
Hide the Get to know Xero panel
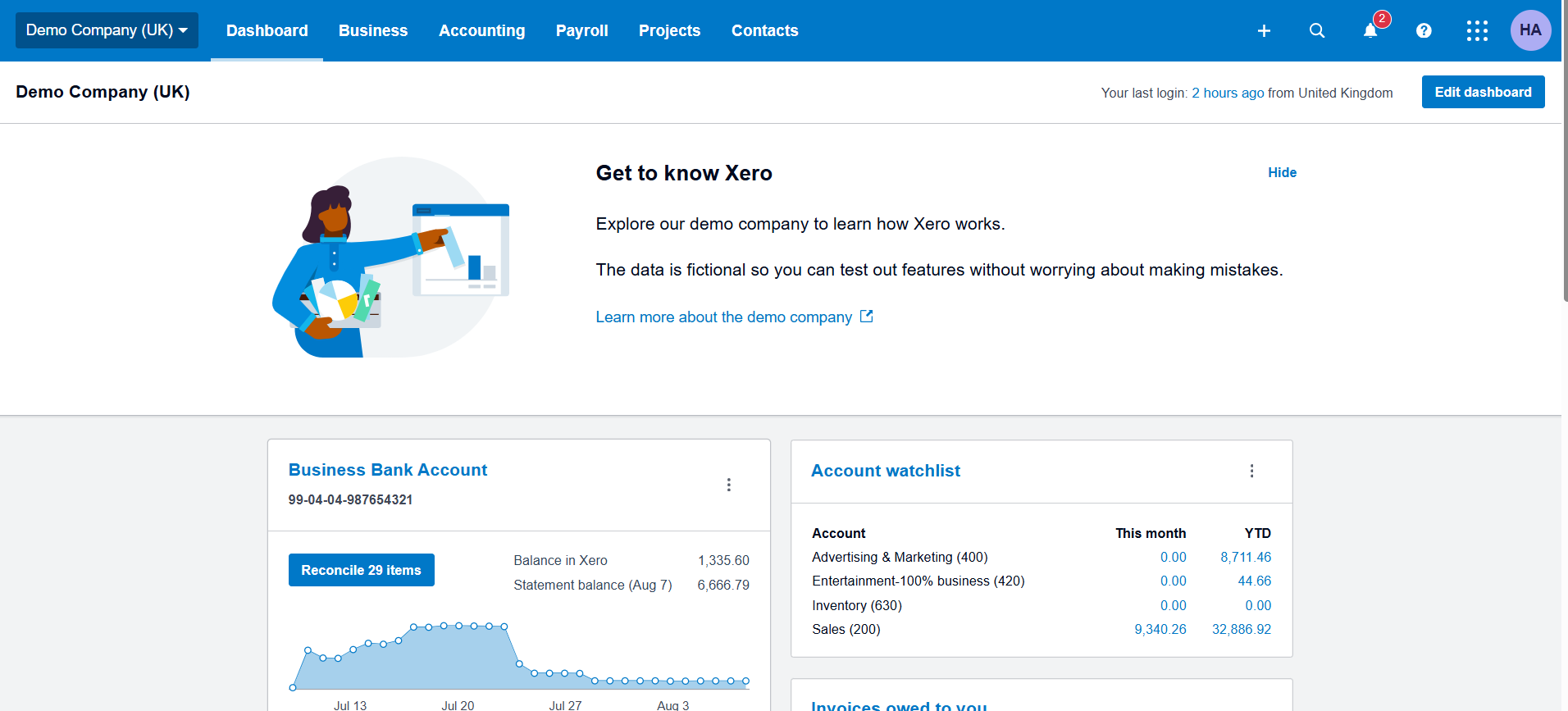pyautogui.click(x=1282, y=172)
